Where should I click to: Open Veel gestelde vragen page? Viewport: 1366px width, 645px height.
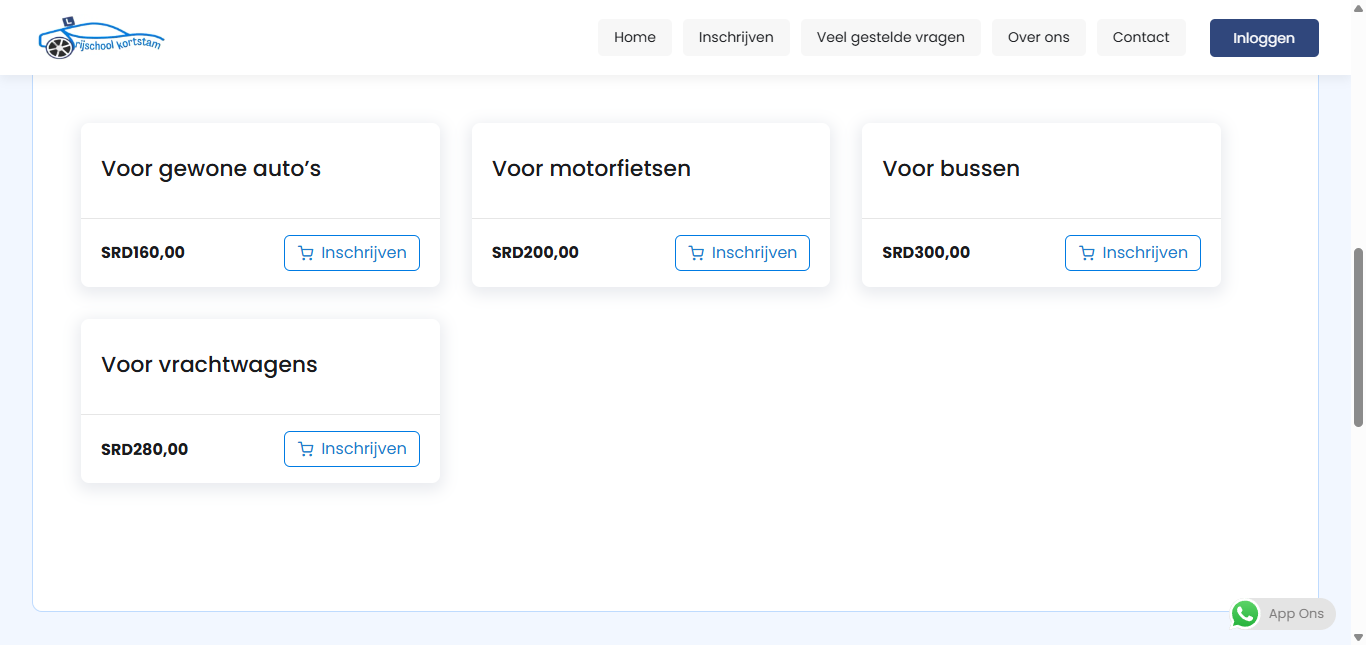click(x=890, y=38)
